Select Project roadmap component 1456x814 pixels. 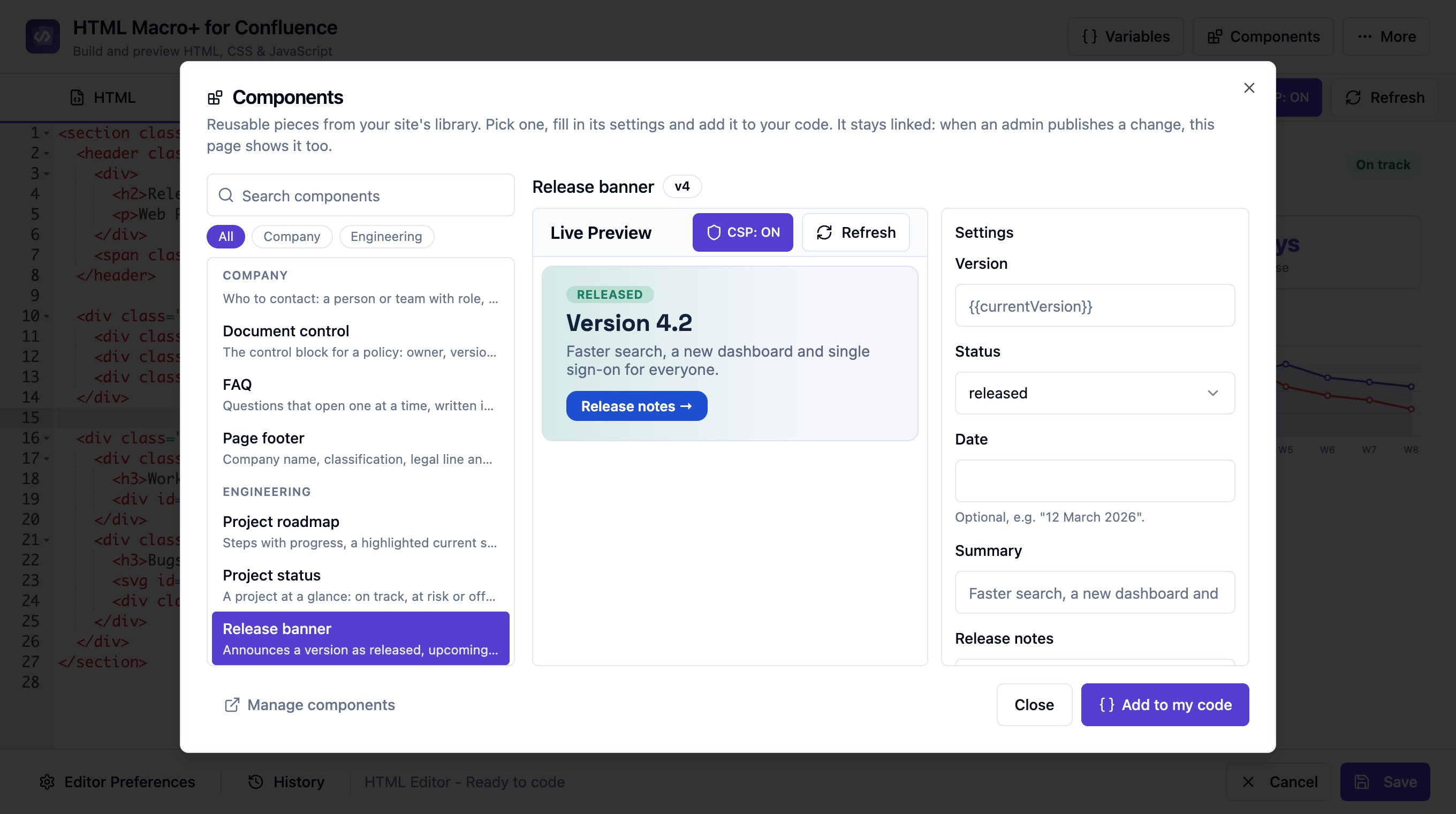pos(360,531)
